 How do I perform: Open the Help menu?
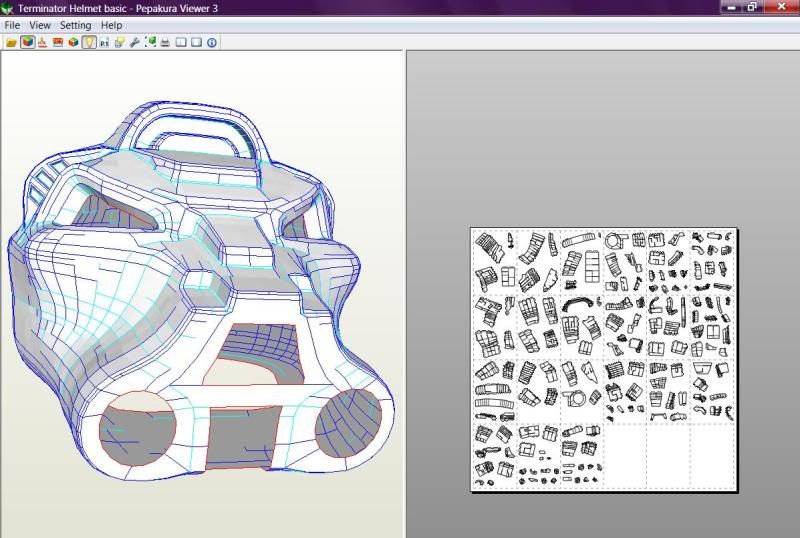pyautogui.click(x=111, y=25)
